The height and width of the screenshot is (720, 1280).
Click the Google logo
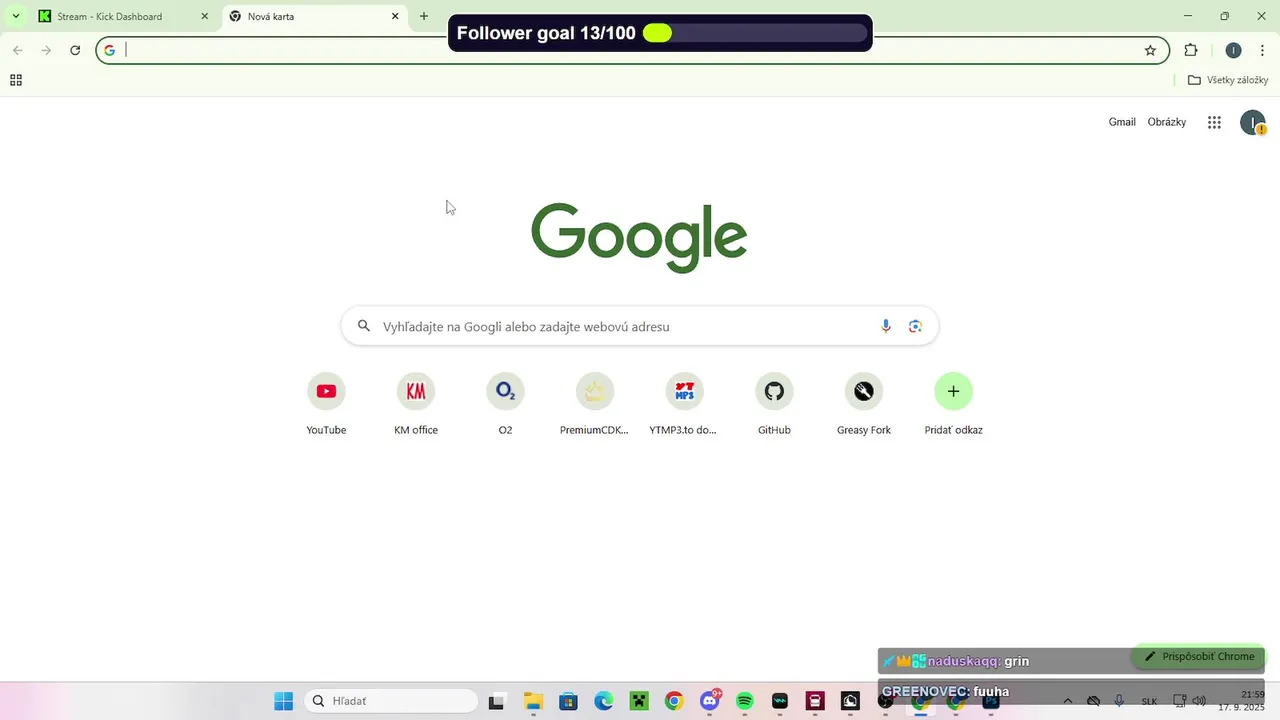coord(639,237)
